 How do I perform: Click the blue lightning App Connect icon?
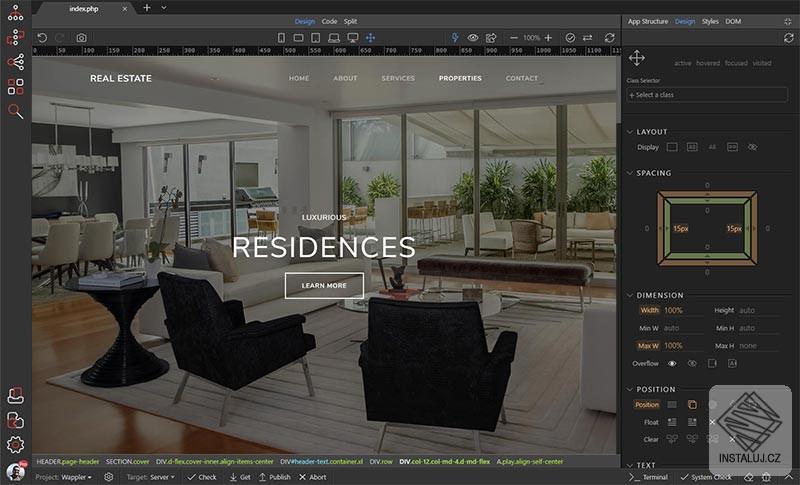455,38
